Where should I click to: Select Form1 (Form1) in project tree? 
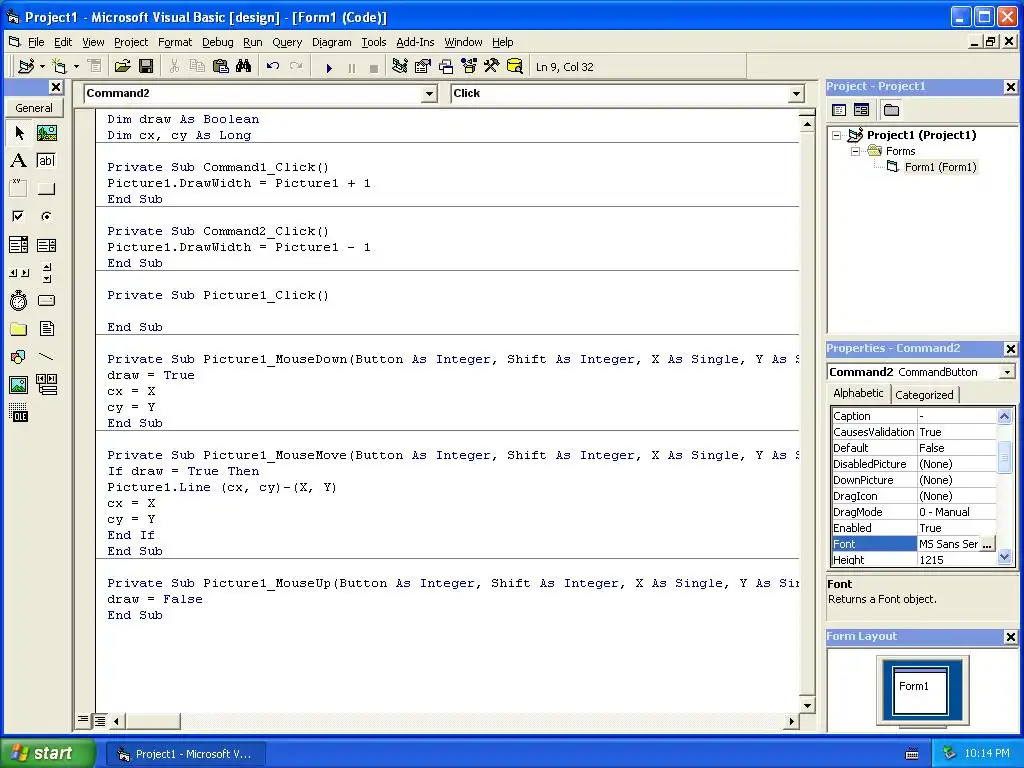pos(940,167)
